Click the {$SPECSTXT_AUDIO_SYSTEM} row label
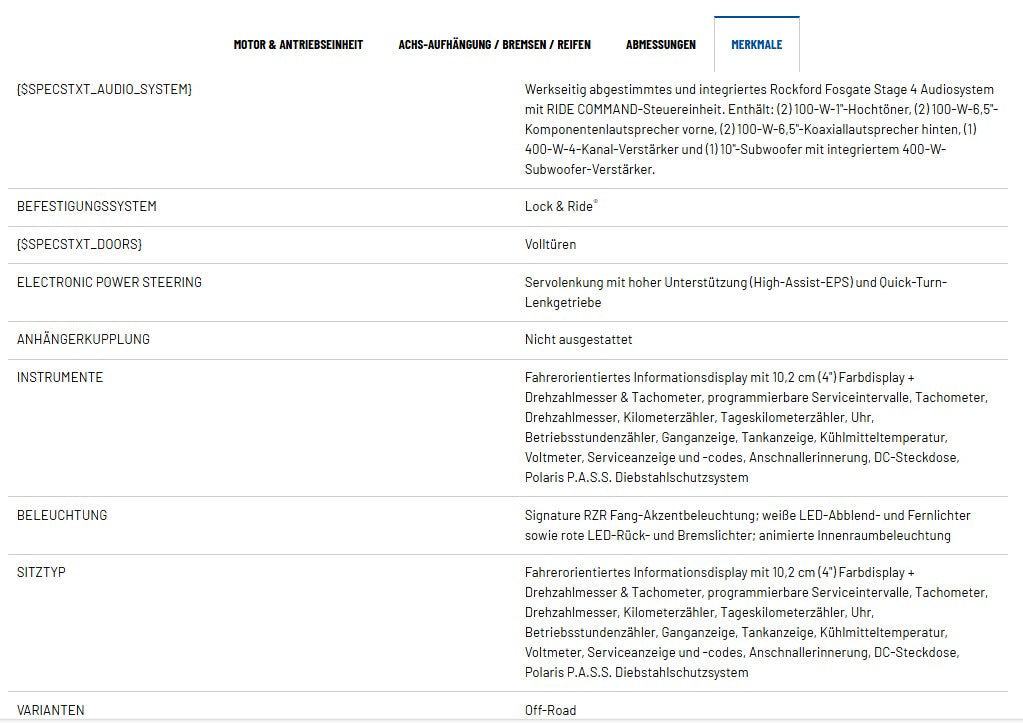This screenshot has width=1023, height=723. (104, 90)
